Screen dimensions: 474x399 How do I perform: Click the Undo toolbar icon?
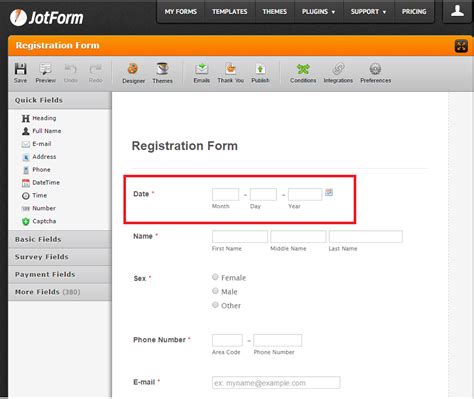point(71,73)
